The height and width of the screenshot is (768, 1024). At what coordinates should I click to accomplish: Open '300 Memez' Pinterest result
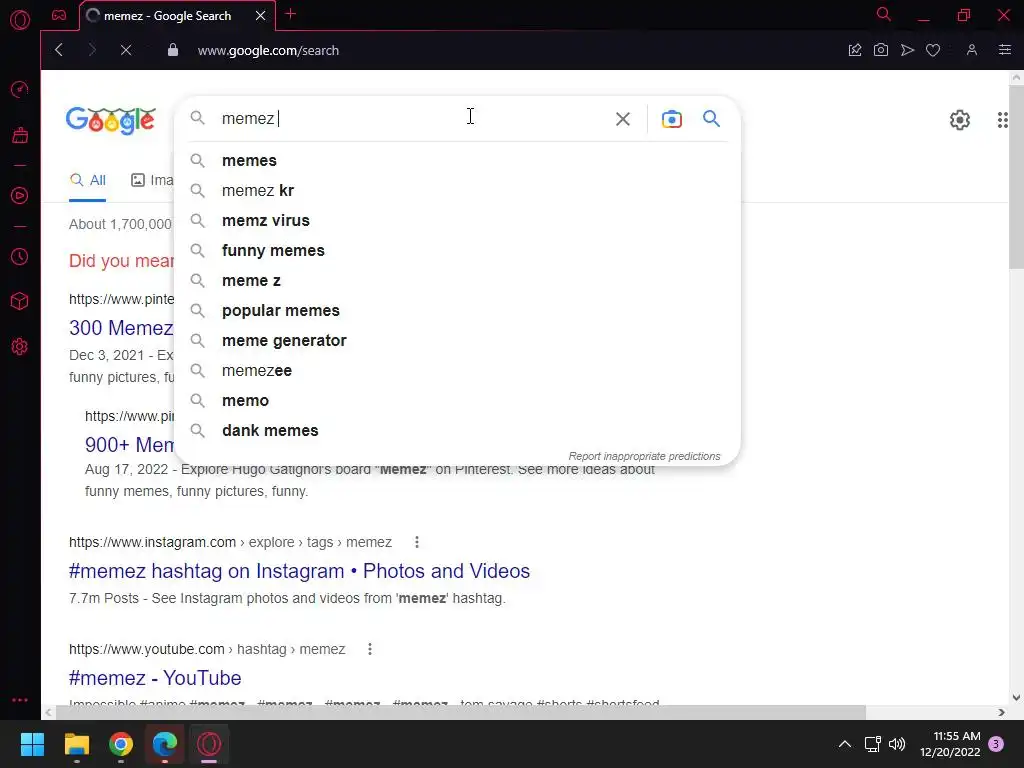click(121, 328)
